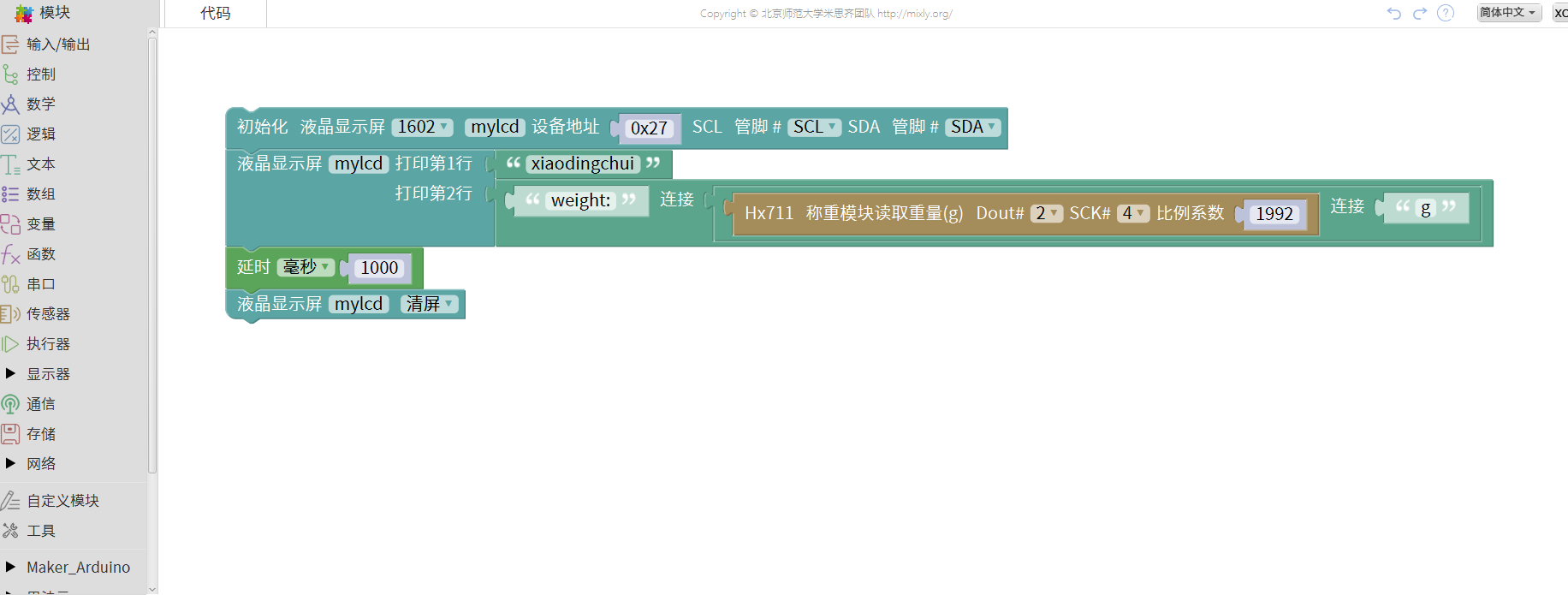Click the 控制 category icon
The height and width of the screenshot is (595, 1568).
coord(10,74)
